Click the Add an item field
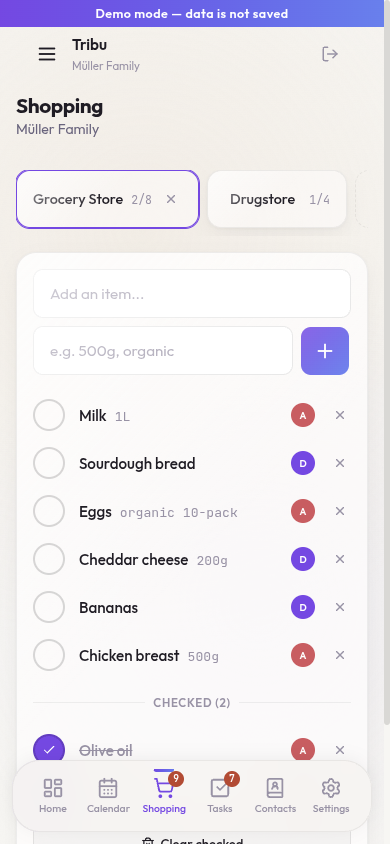Screen dimensions: 390x844 [x=192, y=294]
